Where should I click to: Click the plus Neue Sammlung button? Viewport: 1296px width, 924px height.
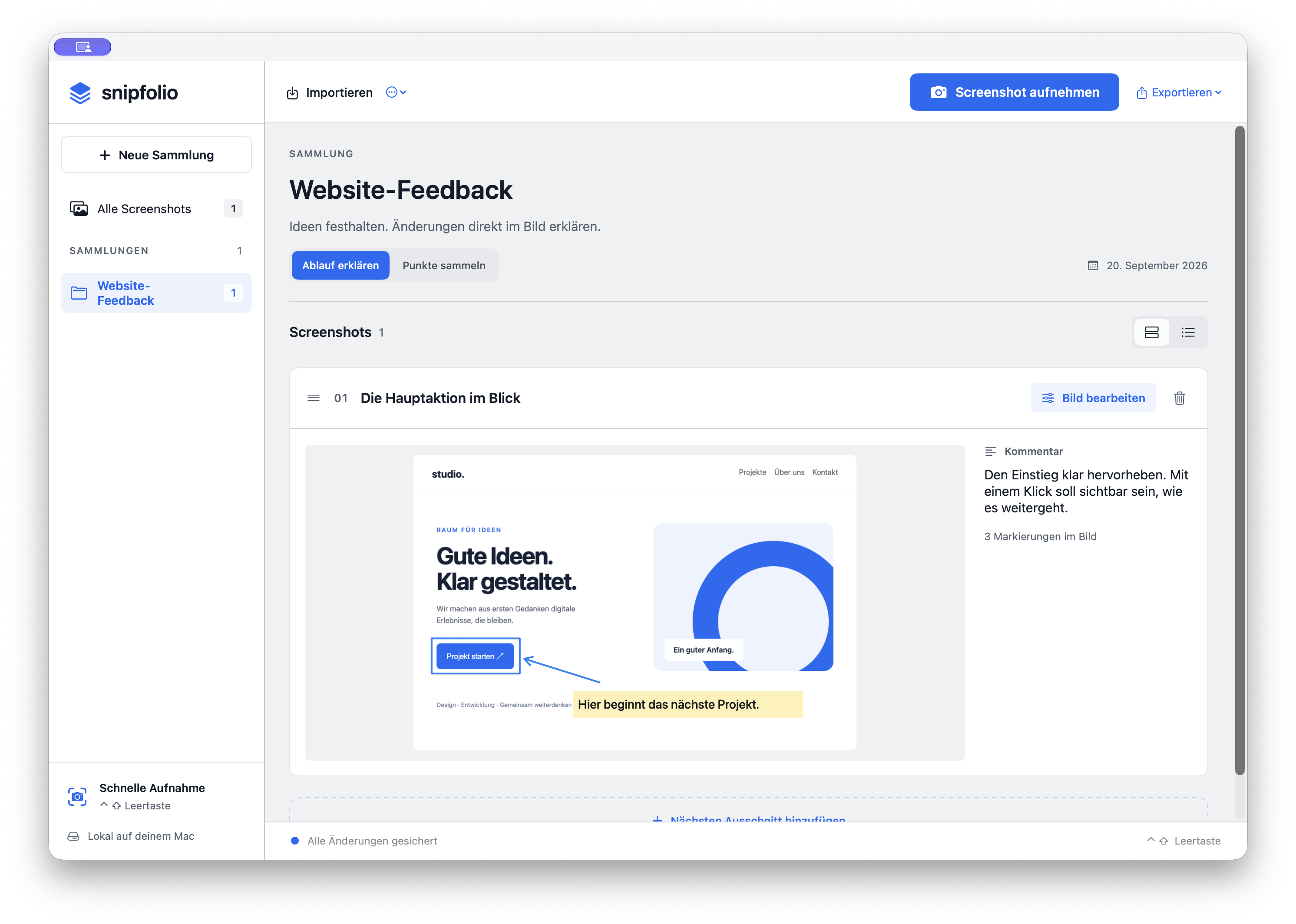[156, 155]
